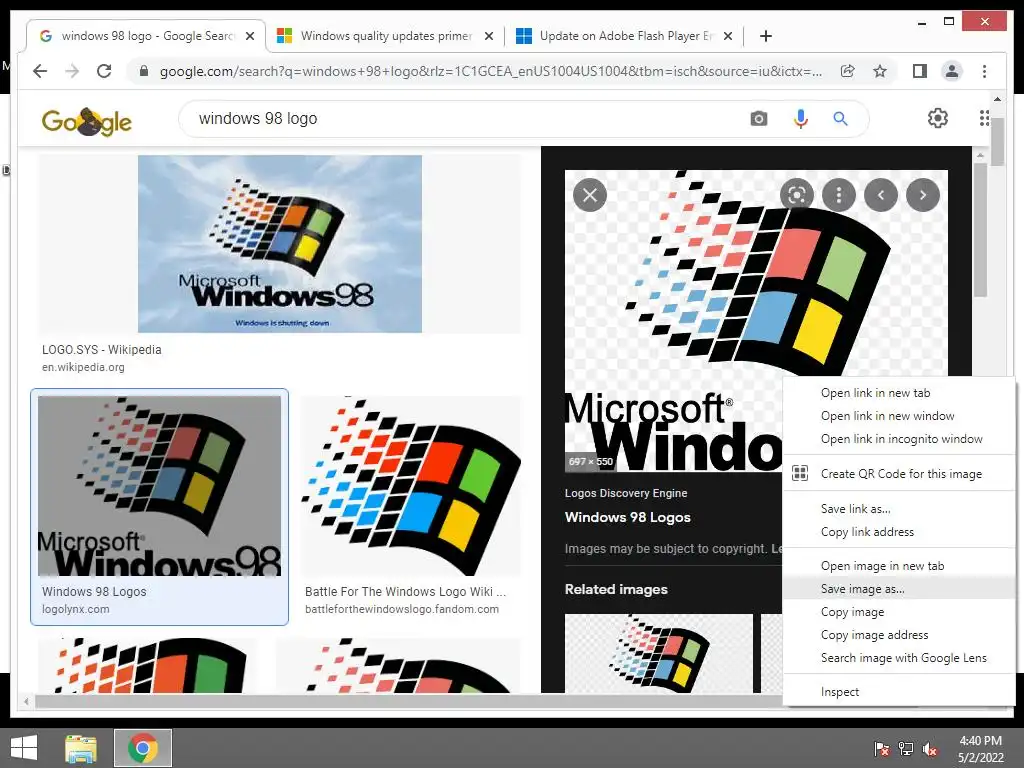Search by image with the camera icon
Viewport: 1024px width, 768px height.
[x=758, y=119]
